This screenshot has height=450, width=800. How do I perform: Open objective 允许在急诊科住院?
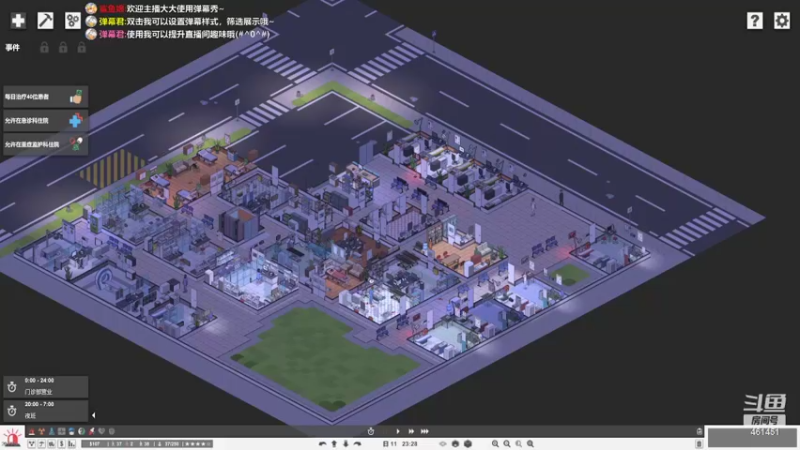pyautogui.click(x=45, y=120)
